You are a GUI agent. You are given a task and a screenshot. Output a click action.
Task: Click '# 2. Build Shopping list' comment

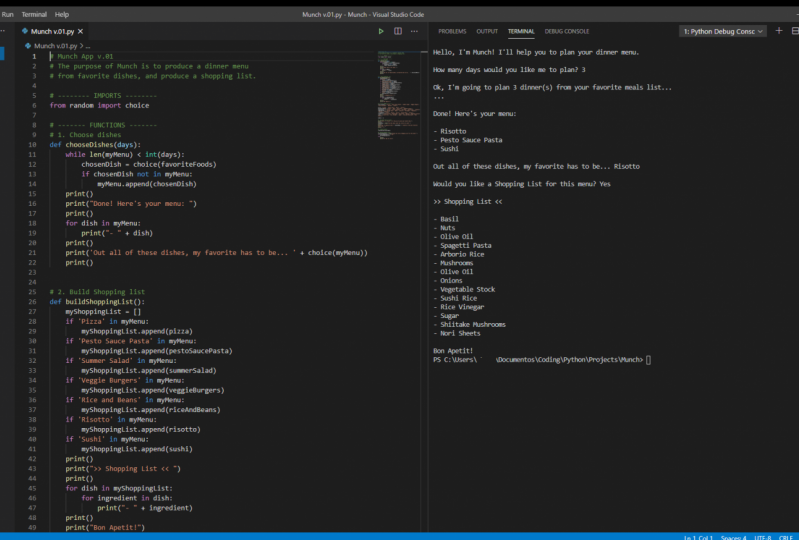point(97,292)
